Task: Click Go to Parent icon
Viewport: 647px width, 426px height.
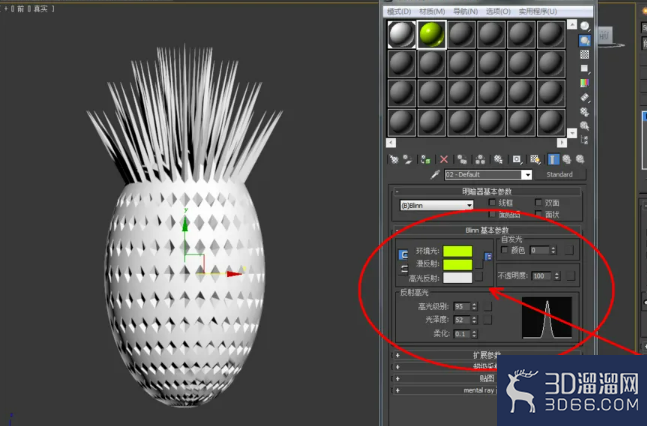Action: 567,159
